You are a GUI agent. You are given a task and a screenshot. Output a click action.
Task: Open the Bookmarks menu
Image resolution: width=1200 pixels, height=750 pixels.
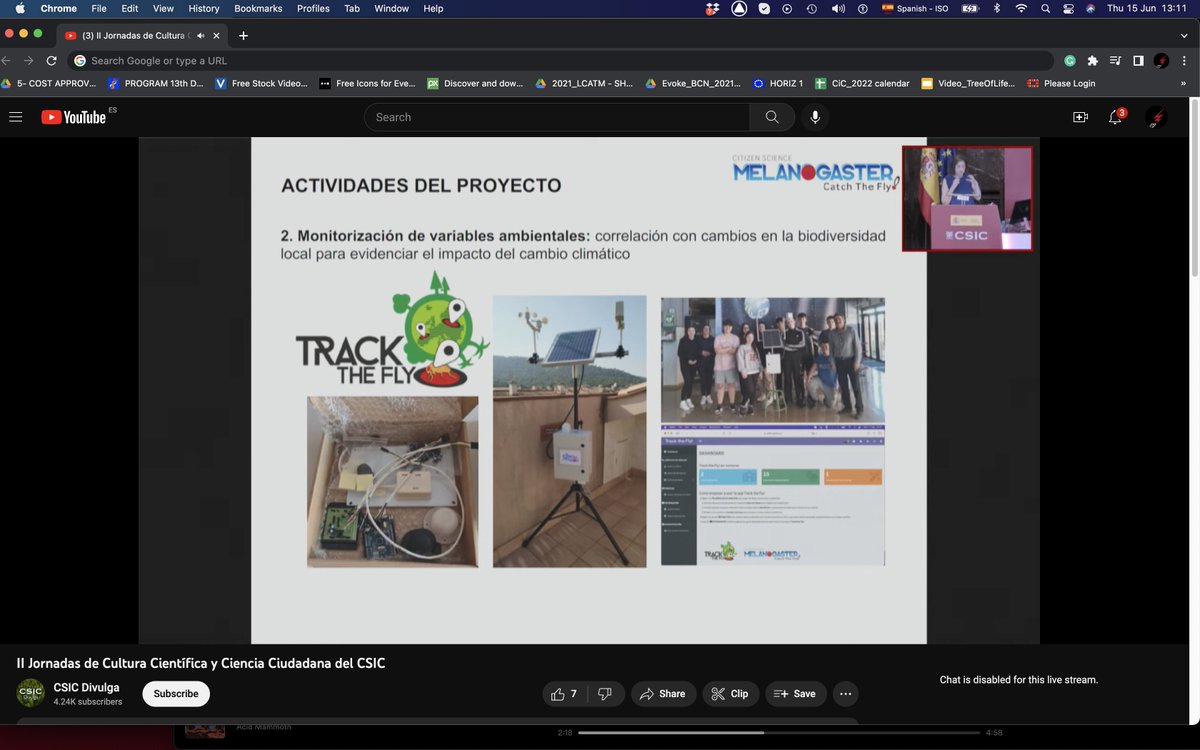258,8
